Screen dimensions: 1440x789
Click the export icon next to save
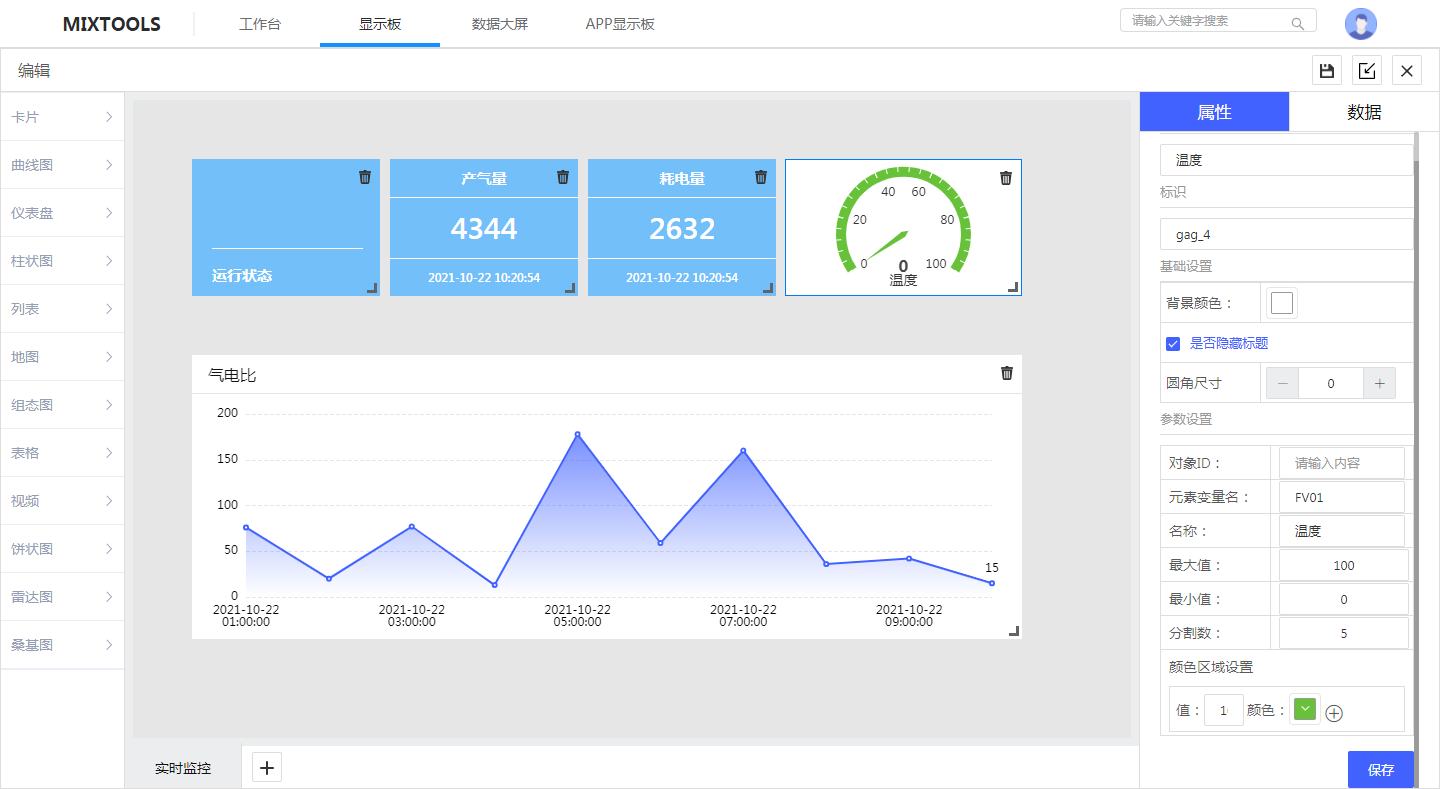pos(1367,70)
